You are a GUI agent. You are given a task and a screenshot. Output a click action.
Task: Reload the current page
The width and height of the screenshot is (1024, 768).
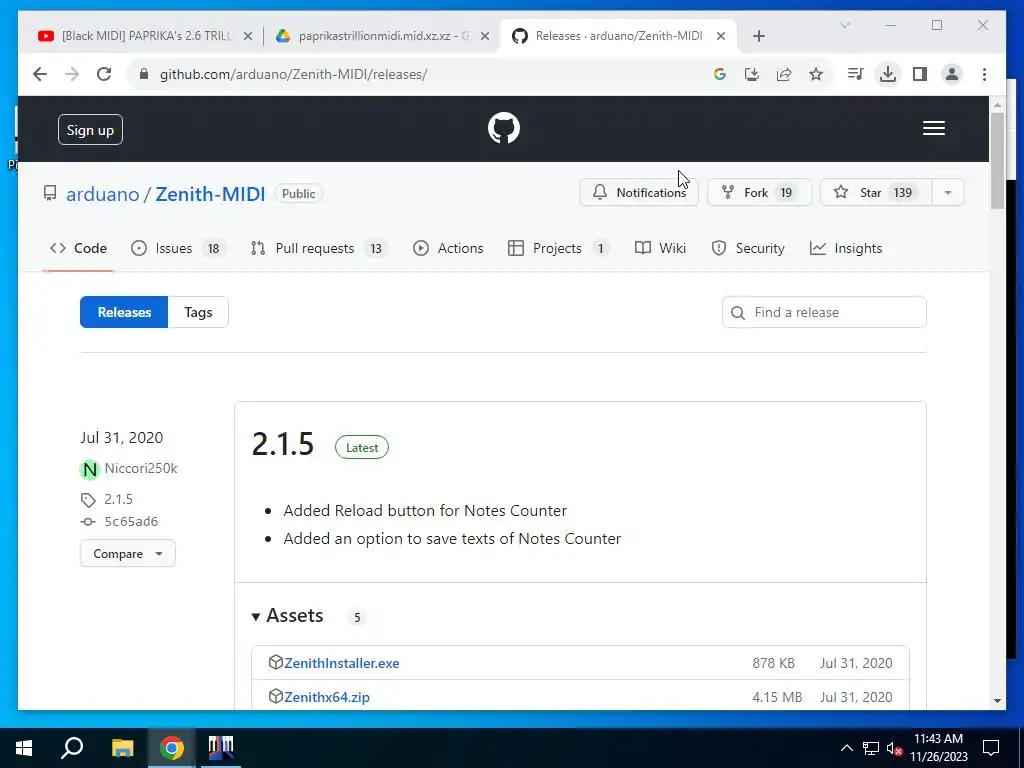click(104, 74)
